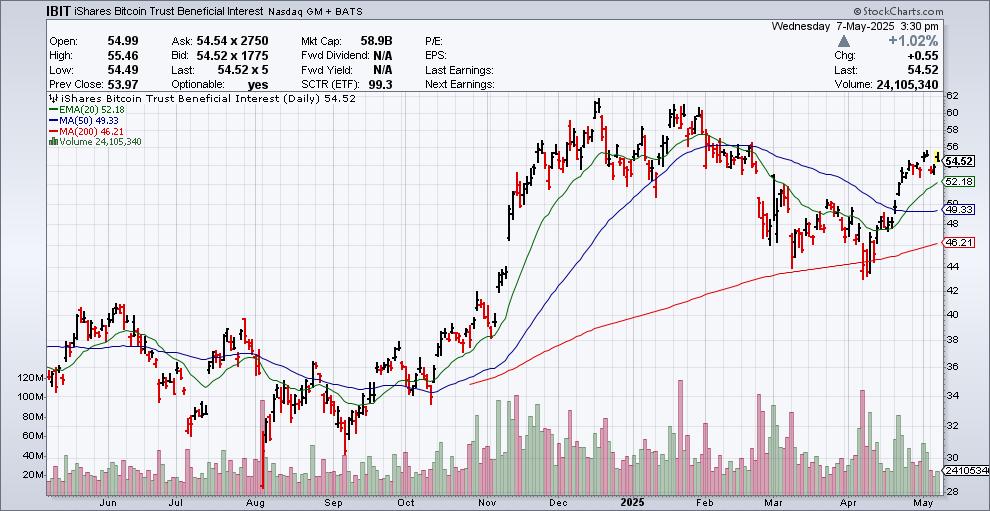Viewport: 990px width, 511px height.
Task: Click the red MA 46.21 price tag
Action: [959, 242]
